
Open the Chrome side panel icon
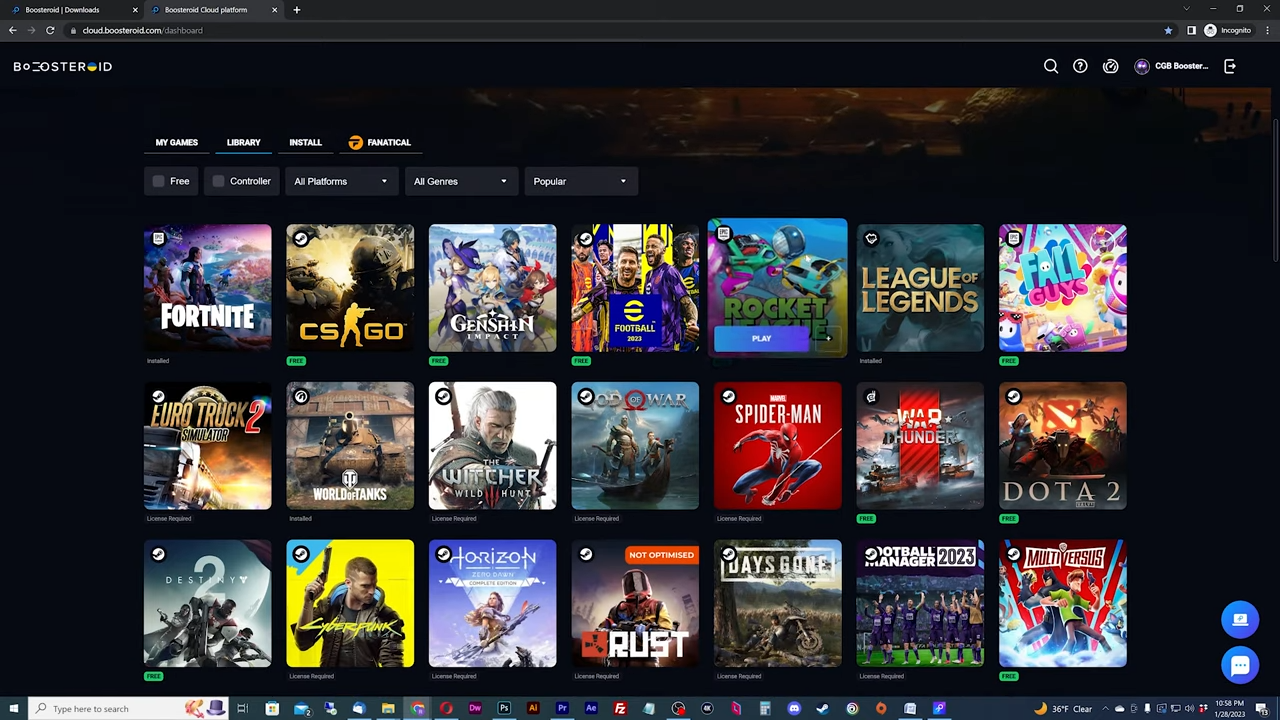coord(1191,30)
